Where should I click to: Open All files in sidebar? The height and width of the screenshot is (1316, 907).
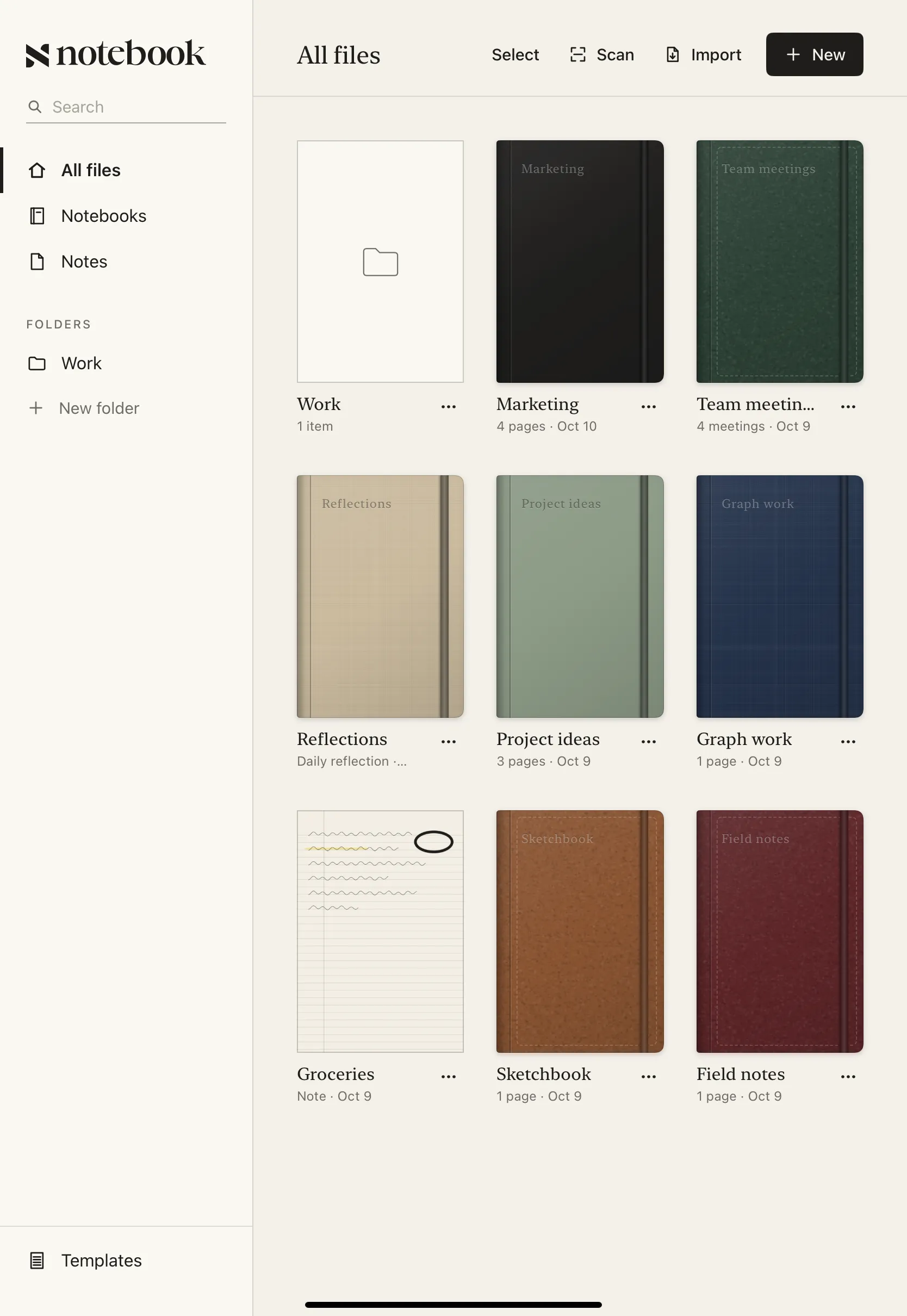click(x=127, y=170)
